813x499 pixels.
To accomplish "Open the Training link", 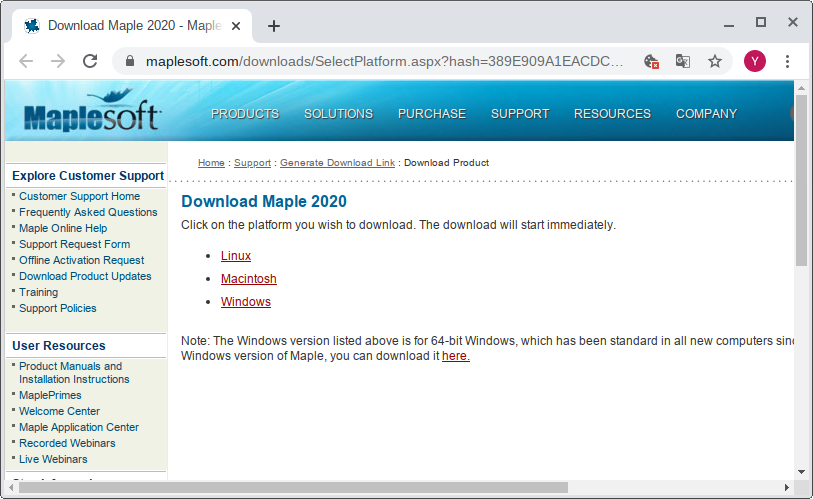I will click(x=38, y=293).
